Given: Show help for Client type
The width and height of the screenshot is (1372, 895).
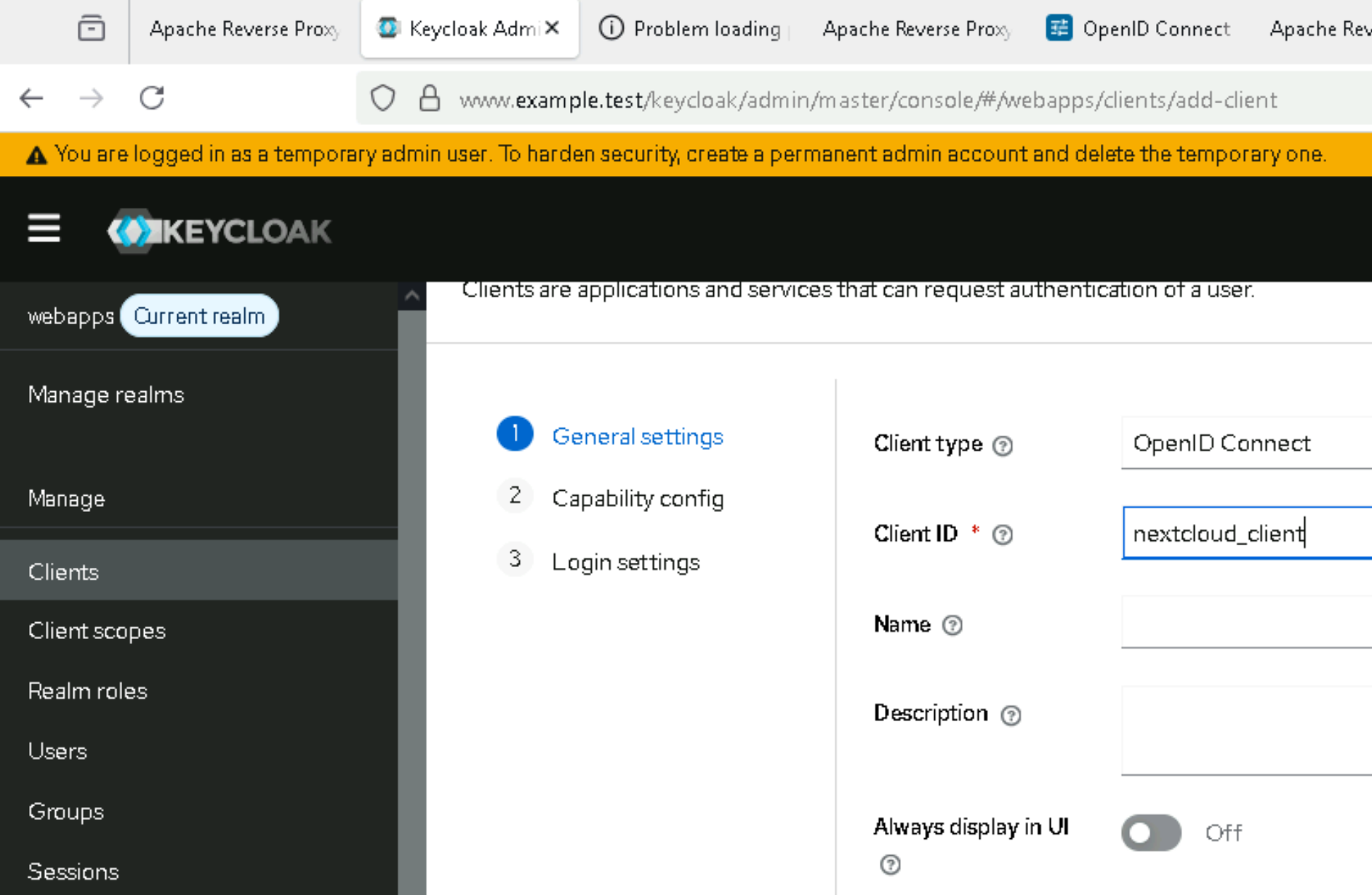Looking at the screenshot, I should coord(1003,445).
